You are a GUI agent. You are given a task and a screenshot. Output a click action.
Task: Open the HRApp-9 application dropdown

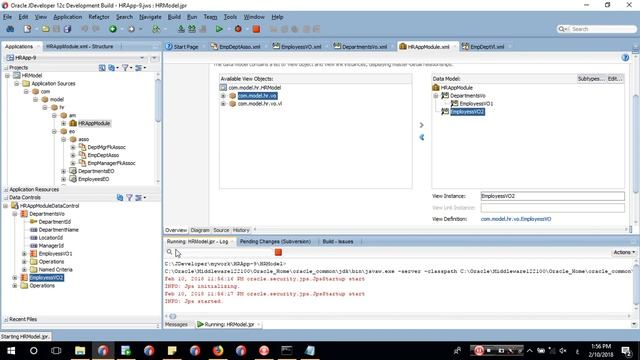[142, 58]
